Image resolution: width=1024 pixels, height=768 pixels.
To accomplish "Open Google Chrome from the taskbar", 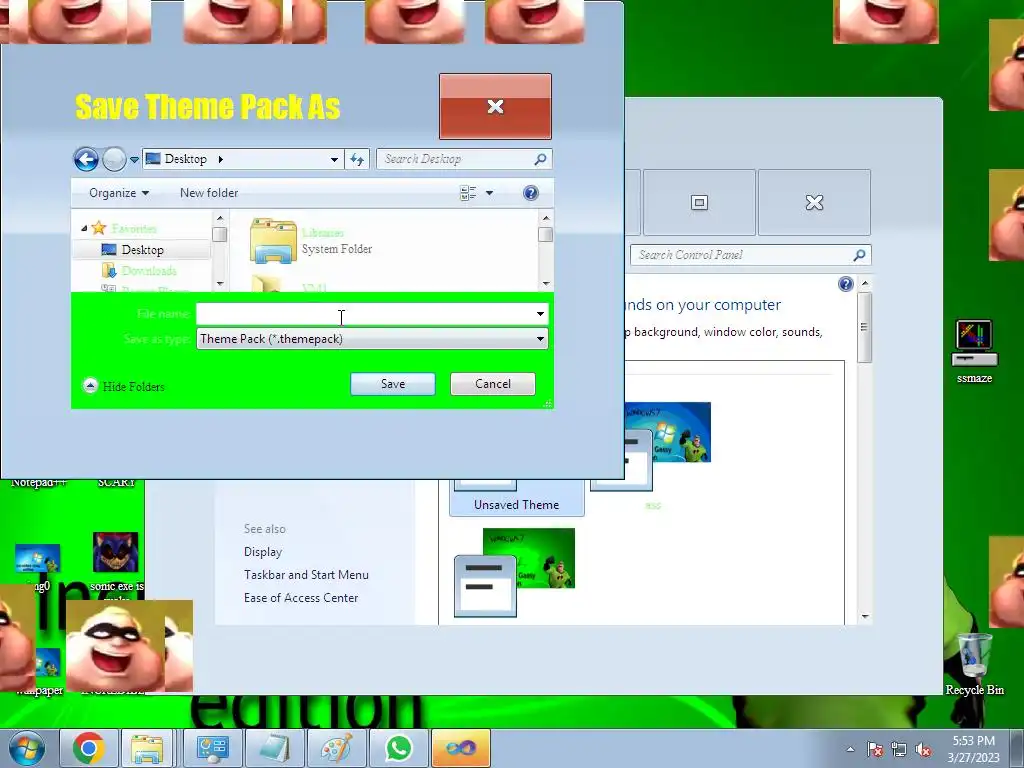I will pos(89,748).
